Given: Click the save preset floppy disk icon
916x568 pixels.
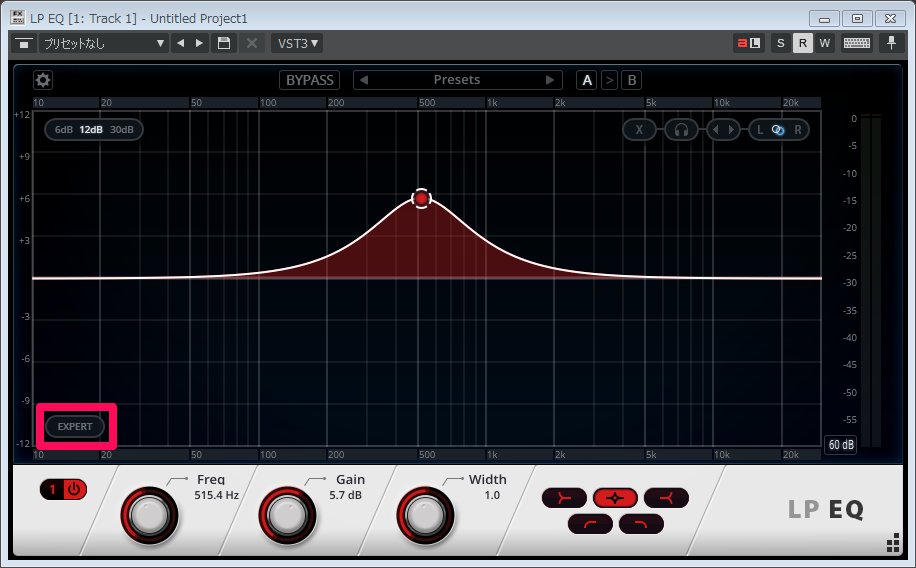Looking at the screenshot, I should [225, 43].
